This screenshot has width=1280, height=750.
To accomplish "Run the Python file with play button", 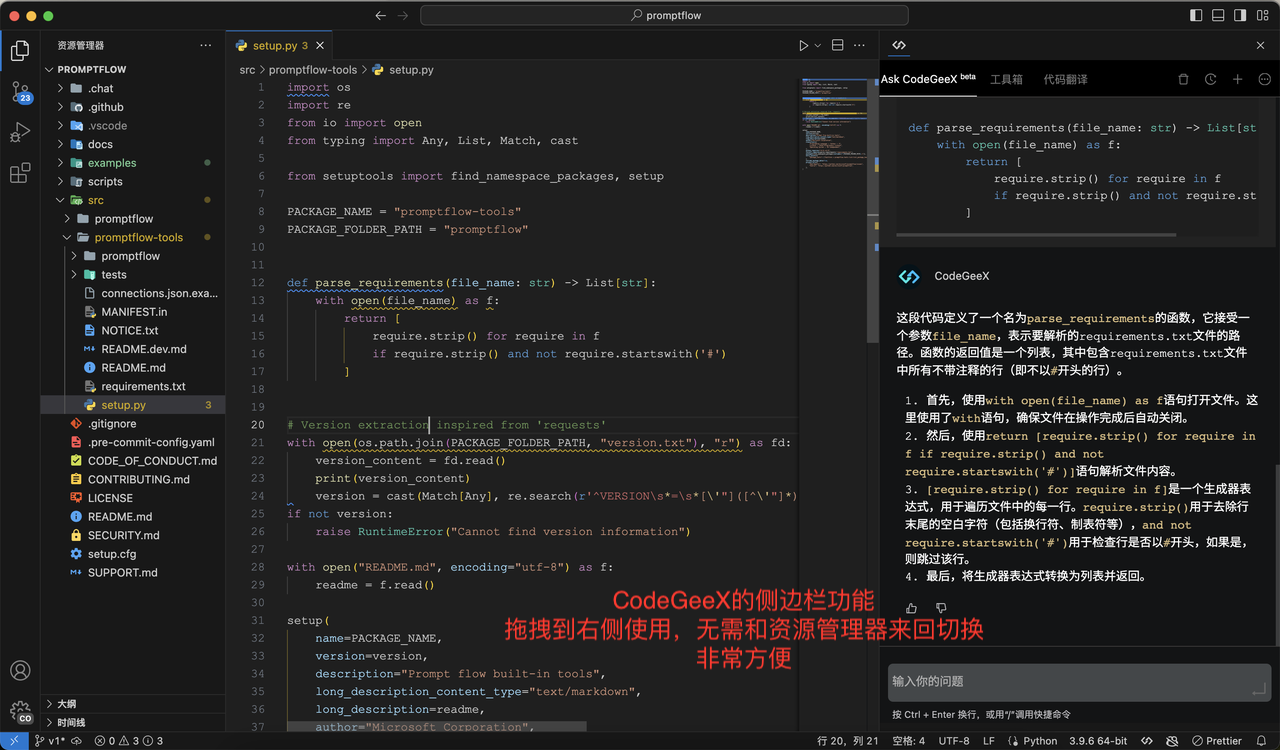I will (x=803, y=45).
